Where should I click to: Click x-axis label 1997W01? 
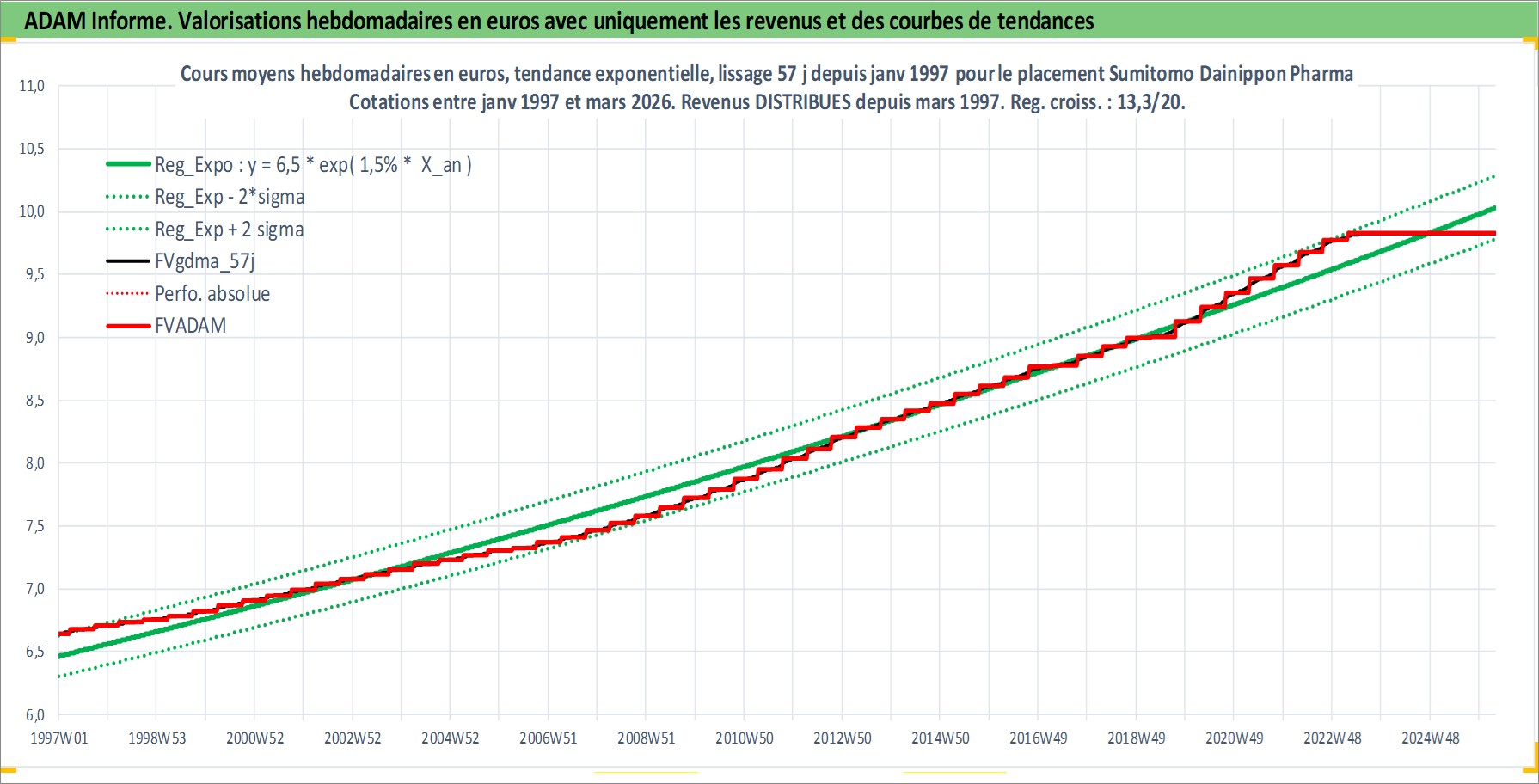coord(59,738)
